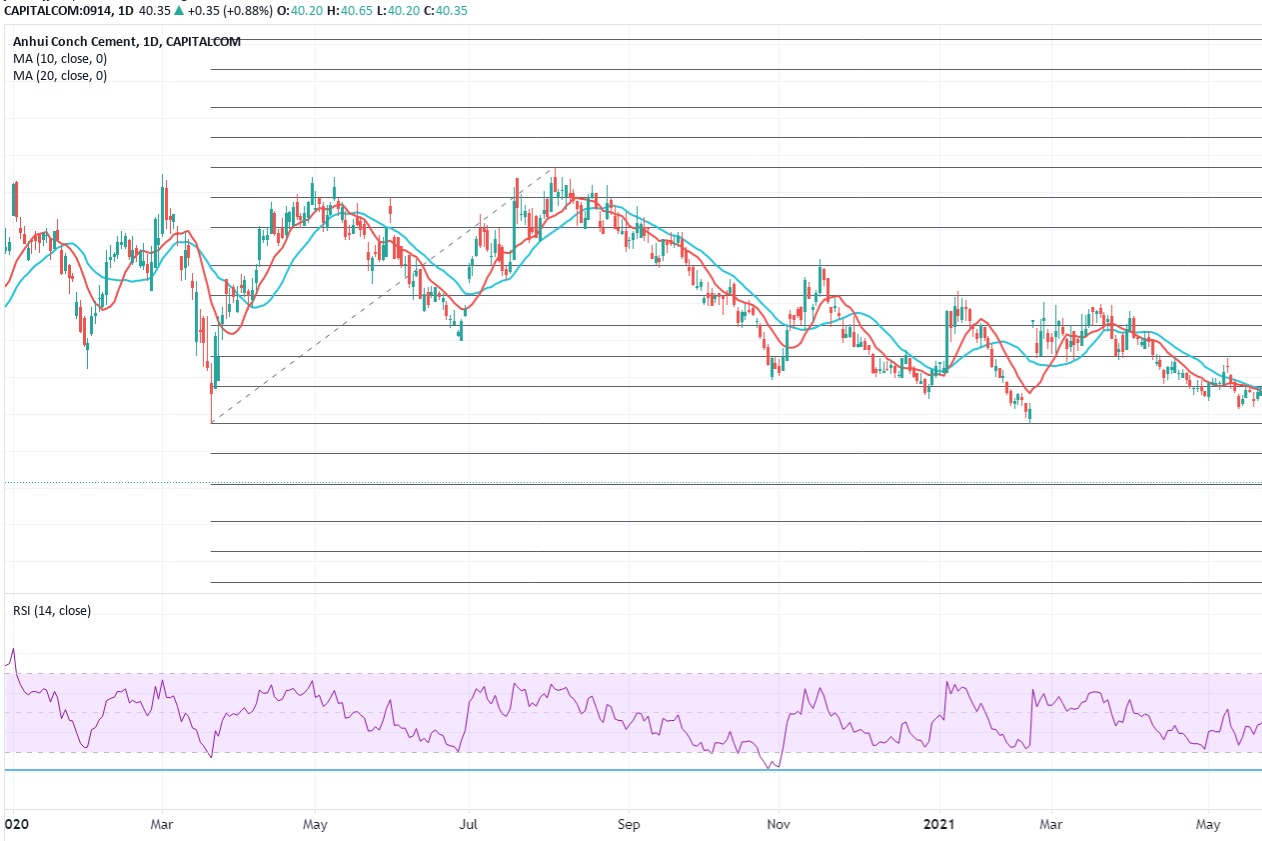Viewport: 1262px width, 841px height.
Task: Select the purple RSI line at its November low
Action: click(770, 767)
